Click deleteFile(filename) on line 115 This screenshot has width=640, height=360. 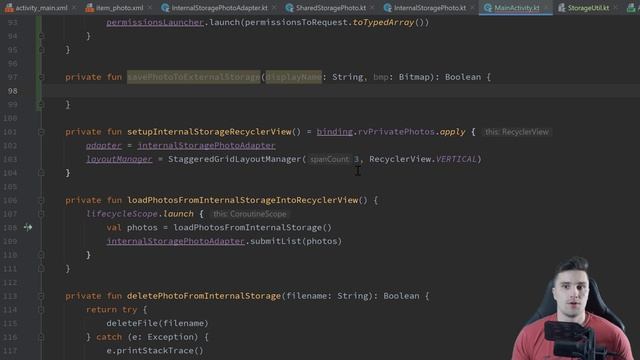[x=157, y=323]
